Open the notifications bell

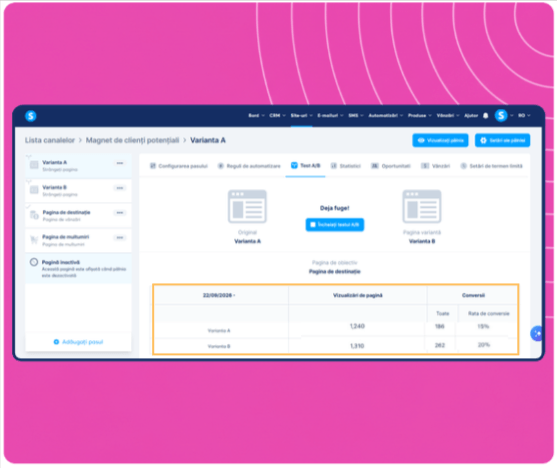(x=486, y=115)
